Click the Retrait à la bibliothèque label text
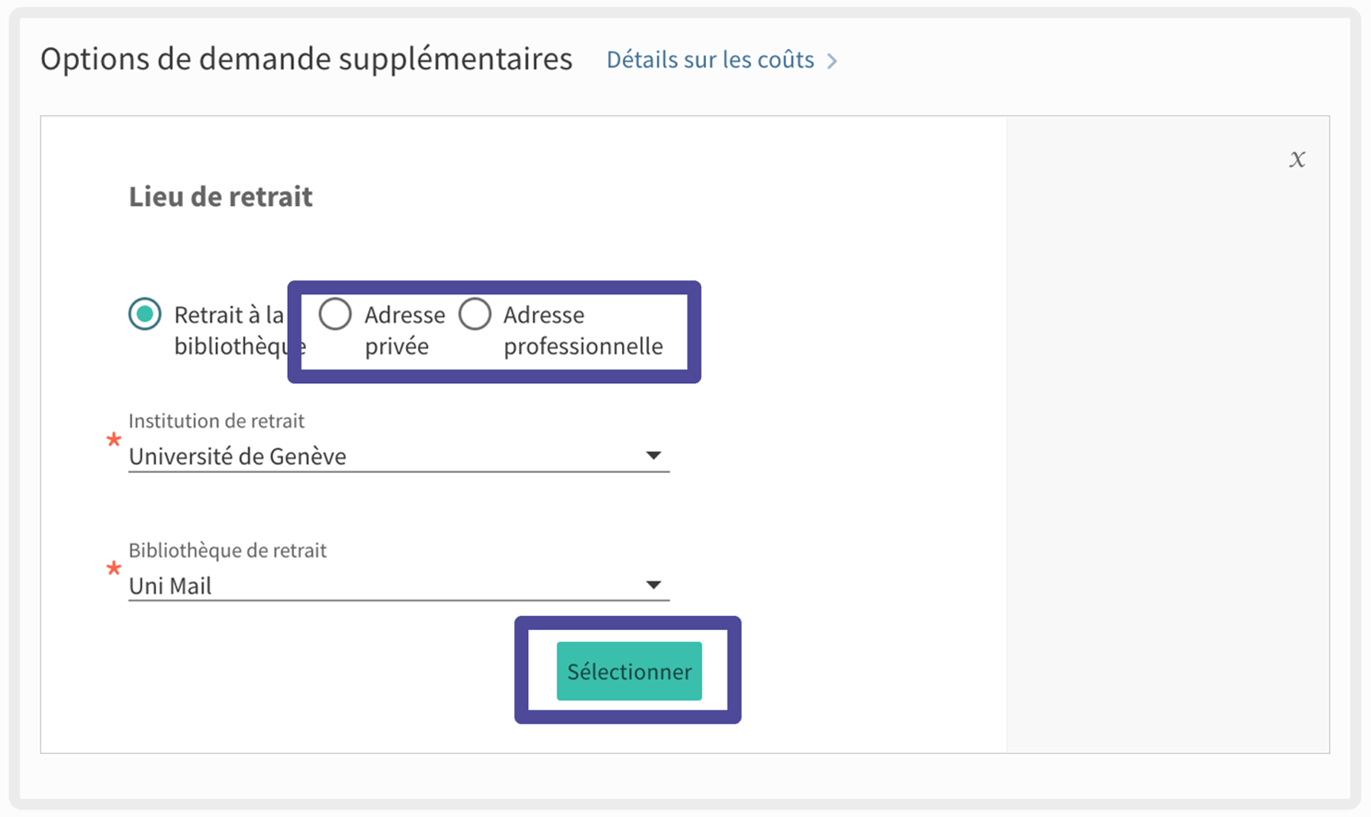This screenshot has height=817, width=1371. point(232,330)
